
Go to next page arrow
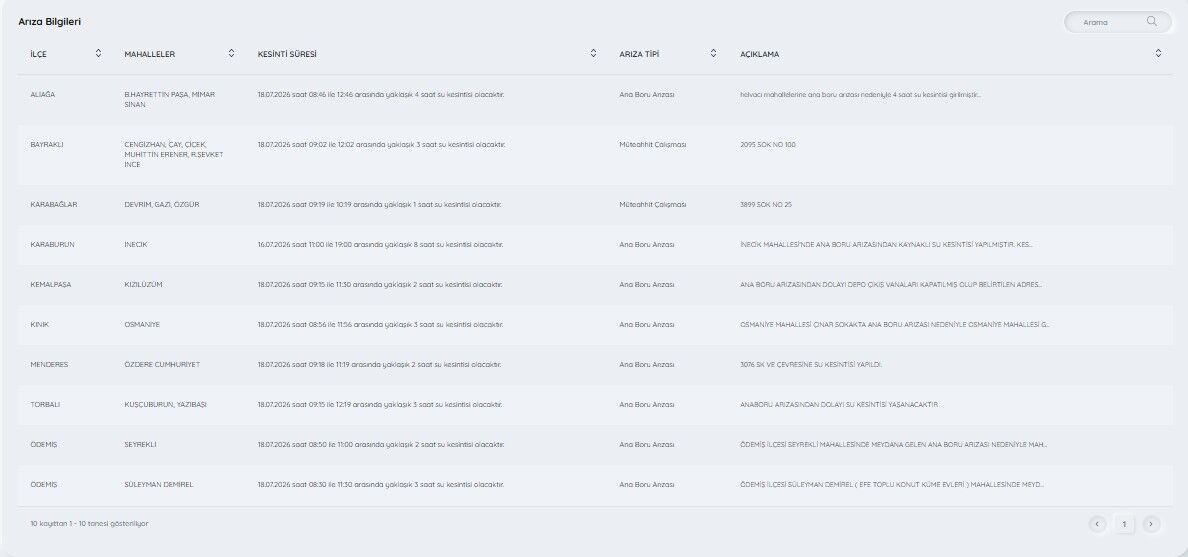point(1152,524)
